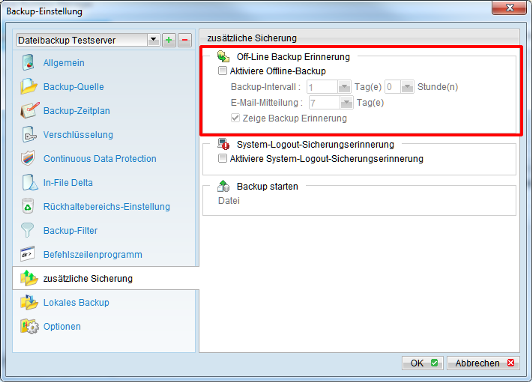
Task: Enable Aktiviere System-Logout-Sicherungserinnerung checkbox
Action: [223, 158]
